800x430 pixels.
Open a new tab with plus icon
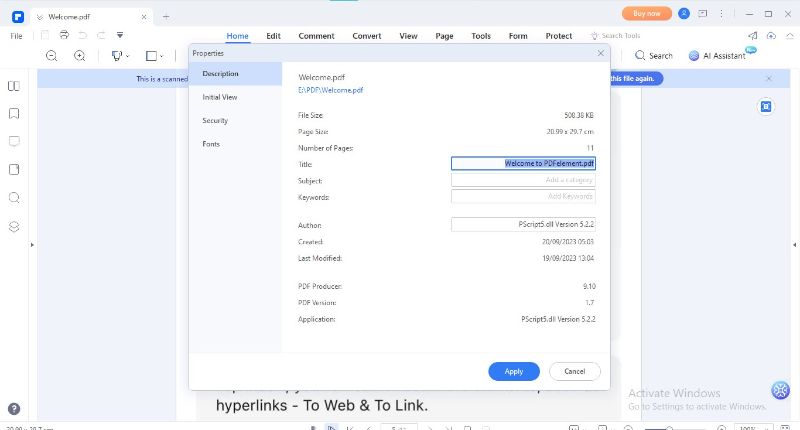166,17
